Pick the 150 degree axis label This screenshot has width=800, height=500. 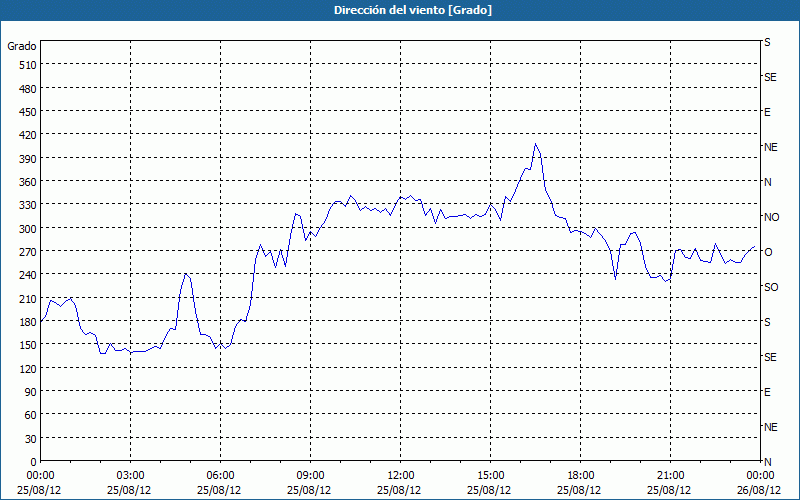coord(28,345)
